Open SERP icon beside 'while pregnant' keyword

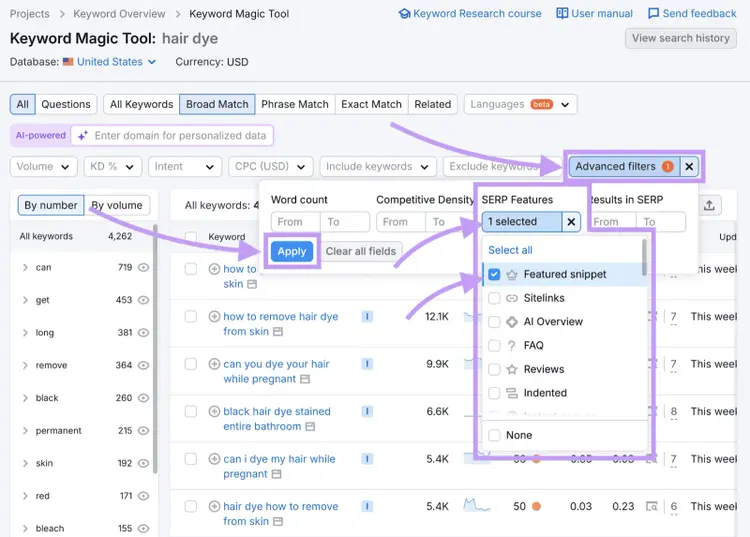coord(305,379)
